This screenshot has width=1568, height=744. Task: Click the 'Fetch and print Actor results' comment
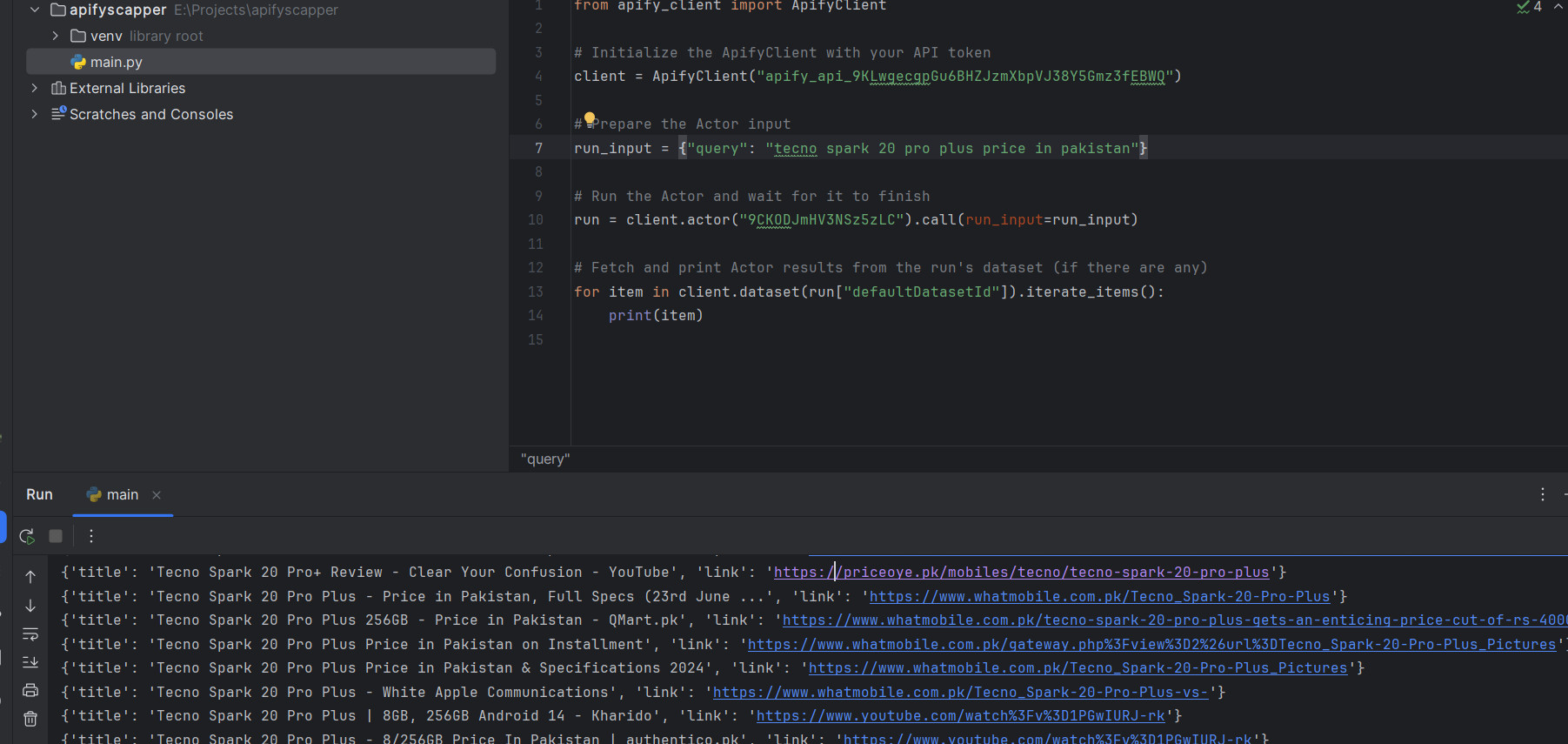click(x=891, y=268)
